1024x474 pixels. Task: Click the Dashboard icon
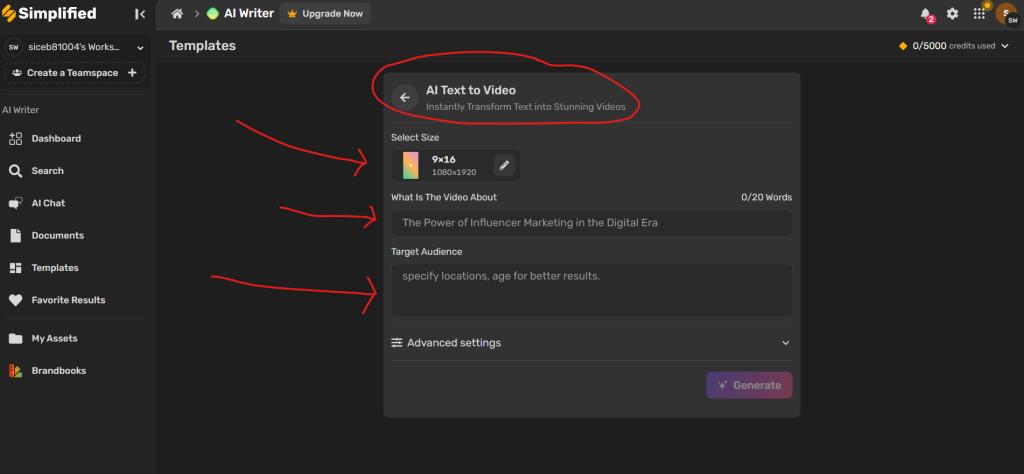16,138
